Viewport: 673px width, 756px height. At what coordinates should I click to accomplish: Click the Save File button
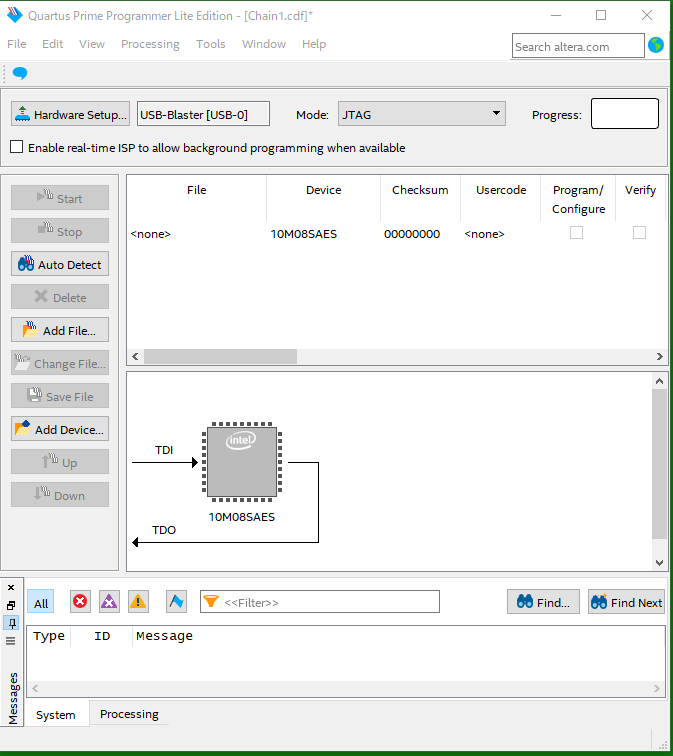click(x=60, y=396)
